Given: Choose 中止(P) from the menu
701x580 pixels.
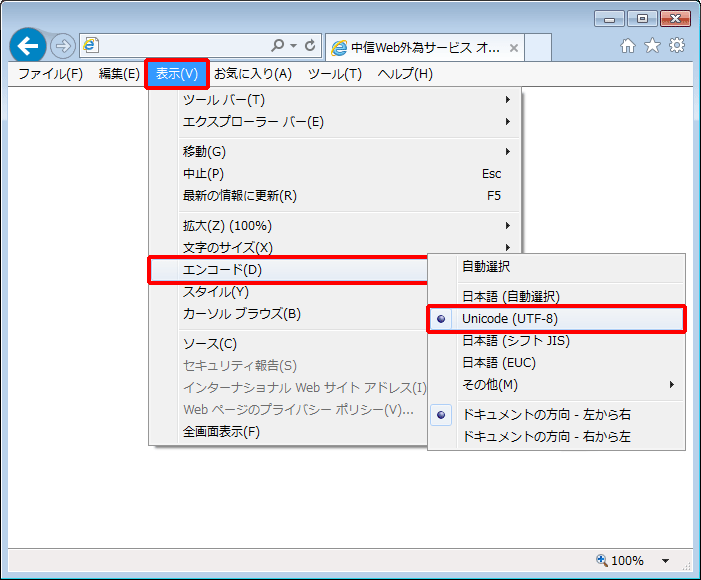Looking at the screenshot, I should (335, 174).
